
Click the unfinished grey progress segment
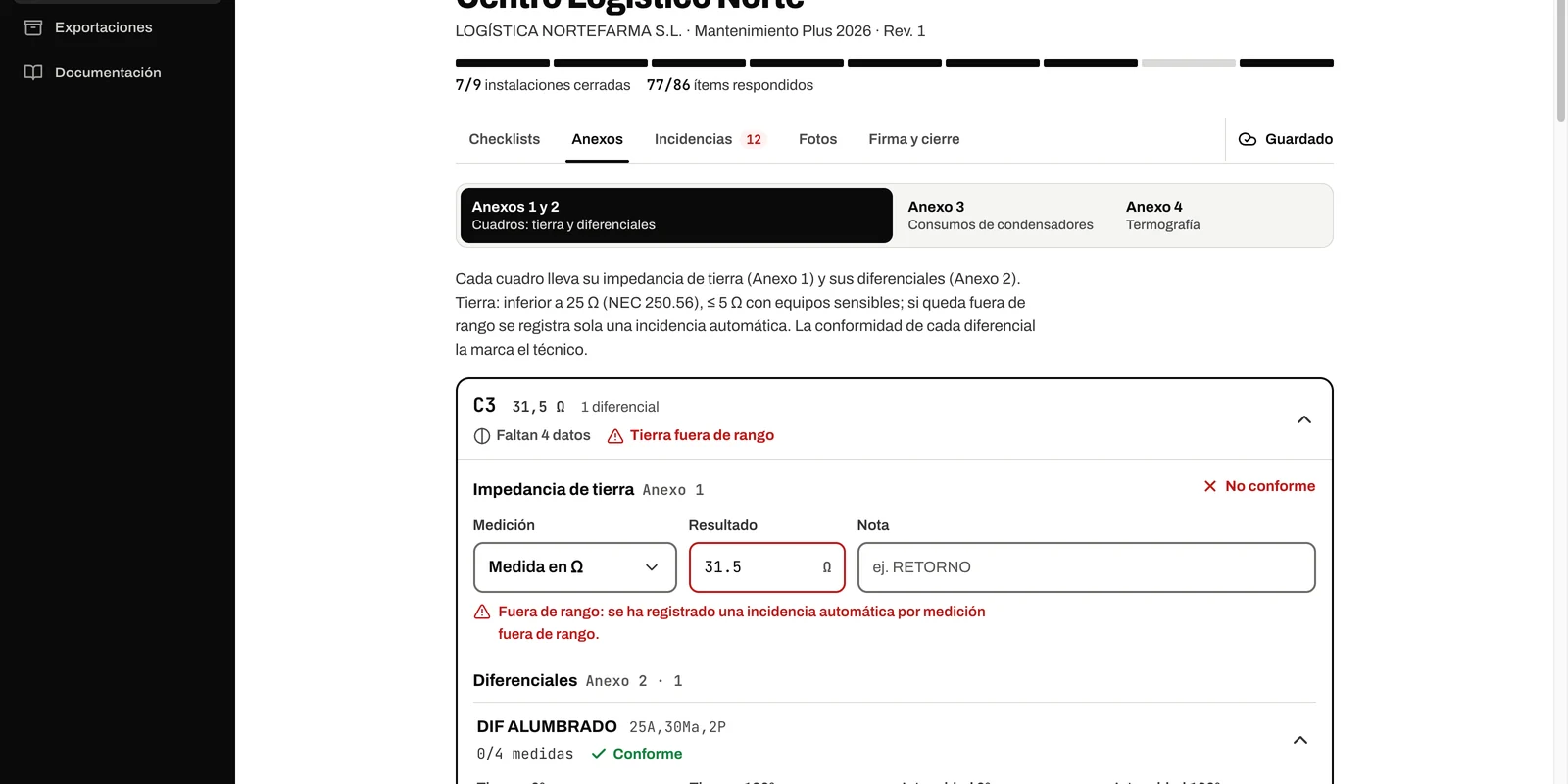pyautogui.click(x=1189, y=63)
